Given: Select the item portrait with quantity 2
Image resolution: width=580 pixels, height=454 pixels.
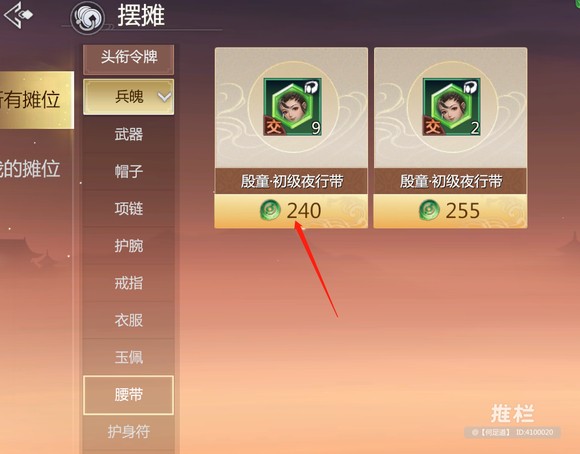Looking at the screenshot, I should [x=451, y=107].
